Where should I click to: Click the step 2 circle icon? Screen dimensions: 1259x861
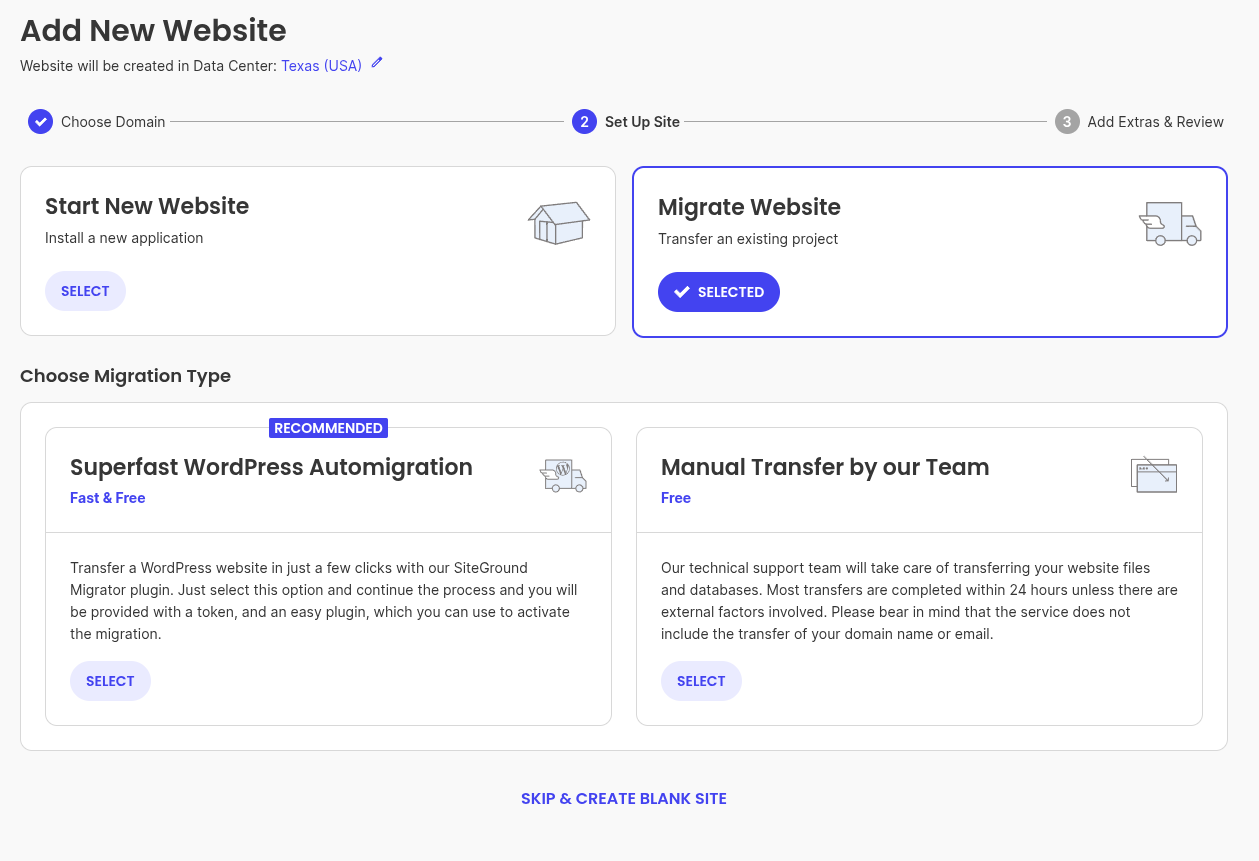[x=584, y=122]
